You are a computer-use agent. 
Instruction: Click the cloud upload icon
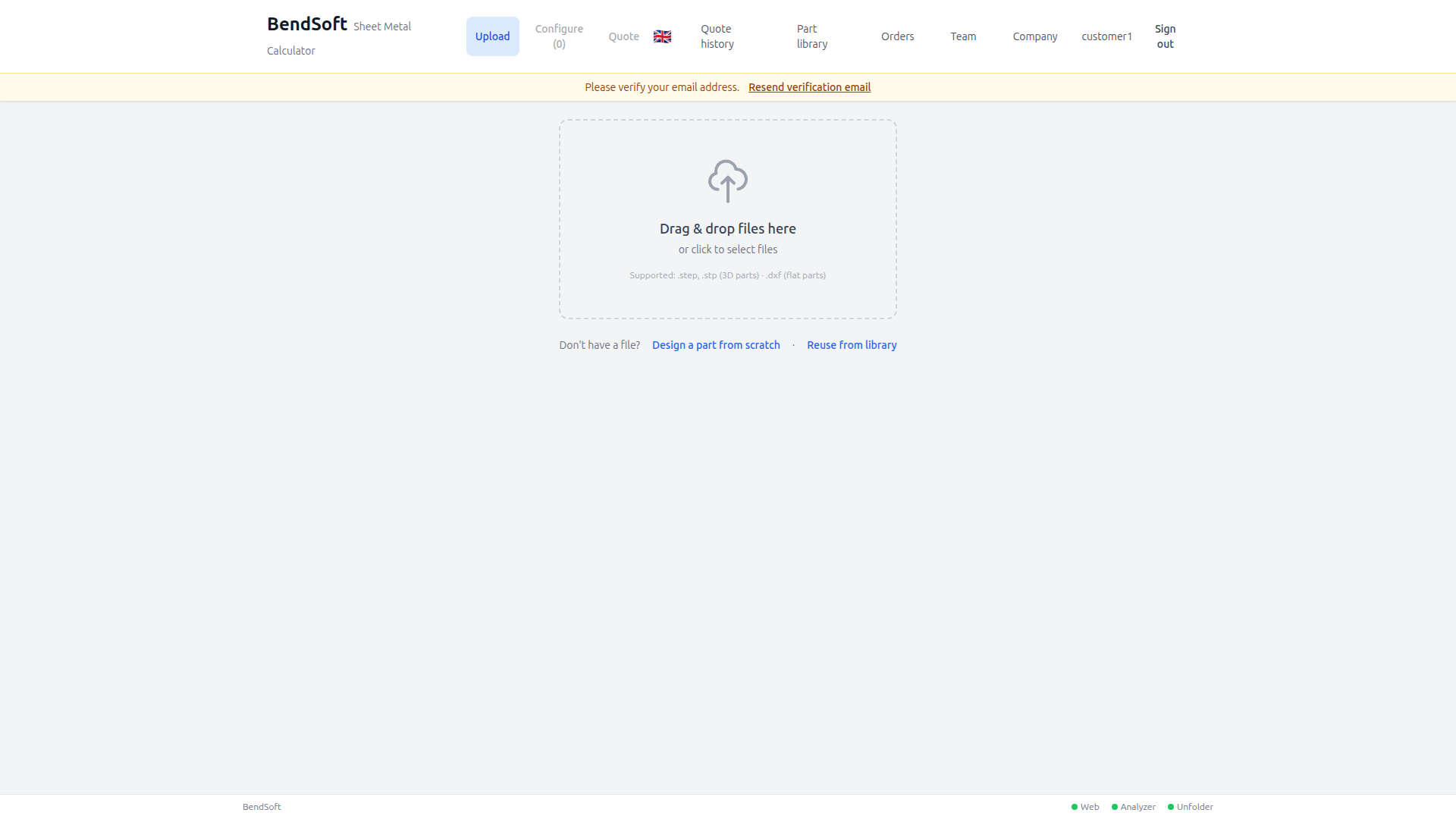pos(728,180)
